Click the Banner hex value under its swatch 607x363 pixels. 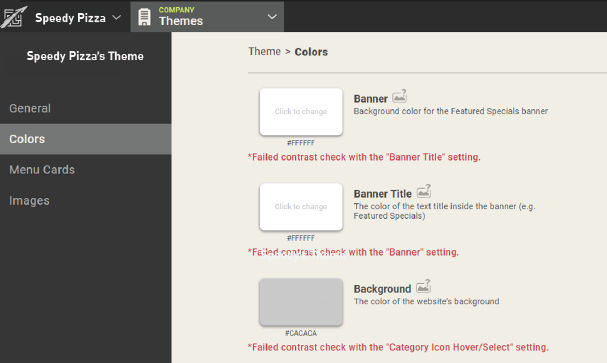click(301, 143)
